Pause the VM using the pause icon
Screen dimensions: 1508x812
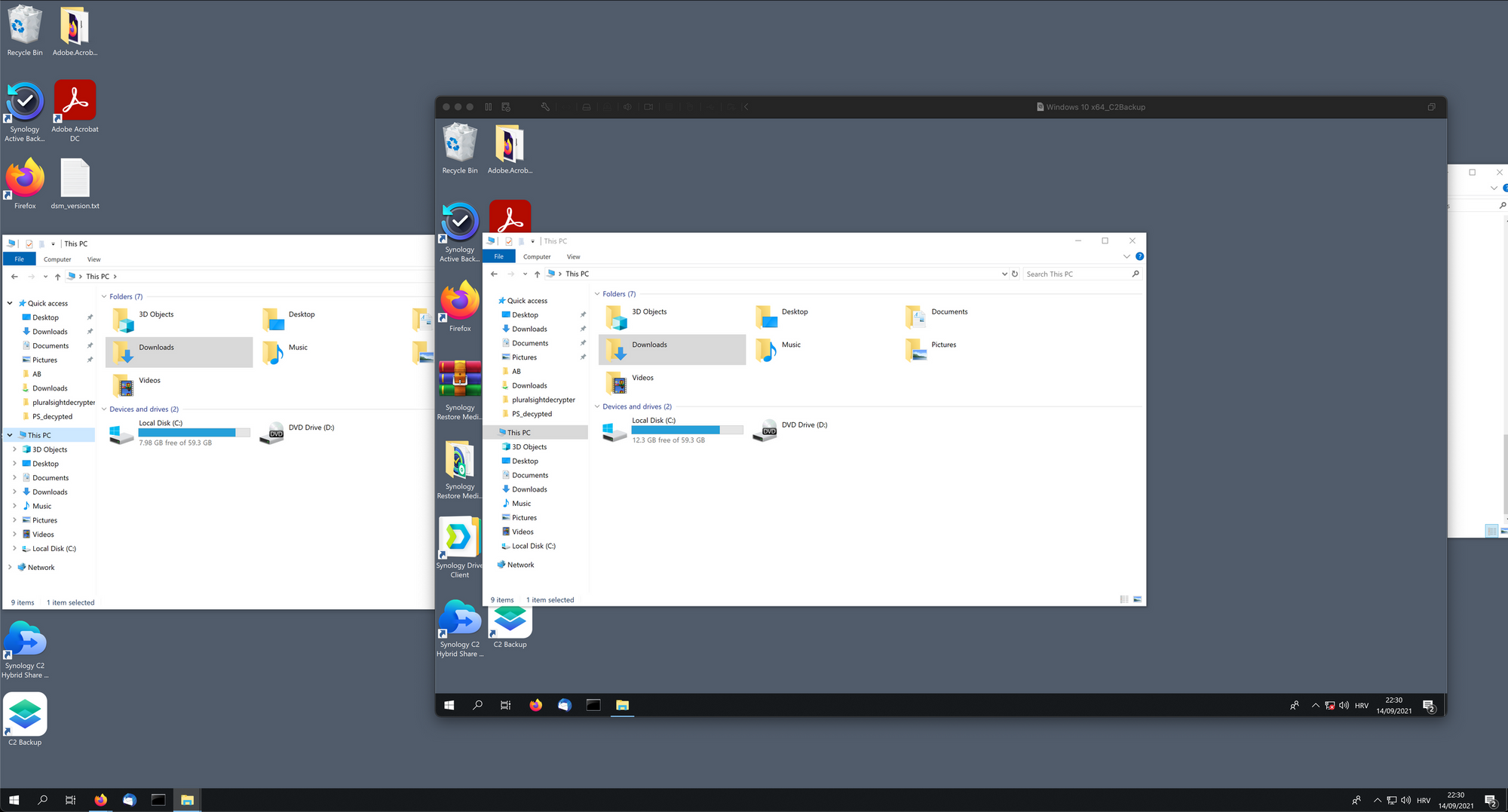(x=489, y=107)
